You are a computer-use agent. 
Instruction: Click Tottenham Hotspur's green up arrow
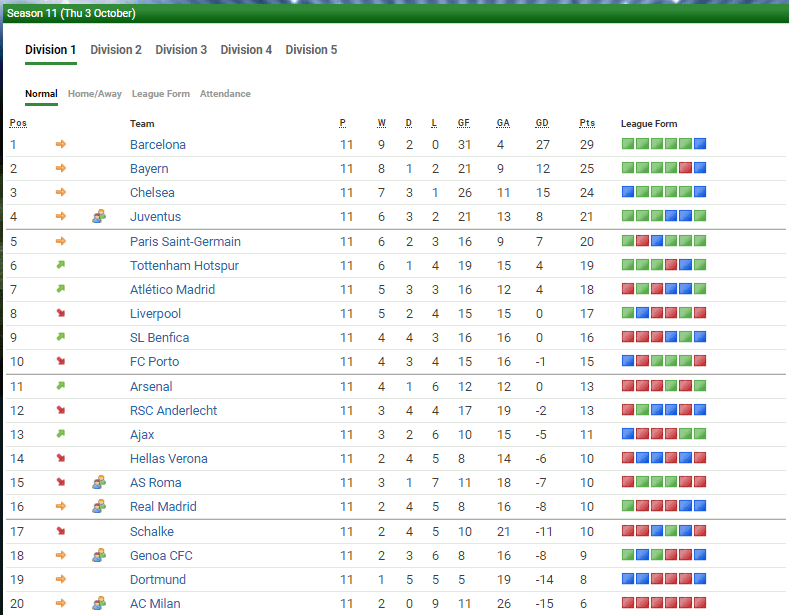61,265
